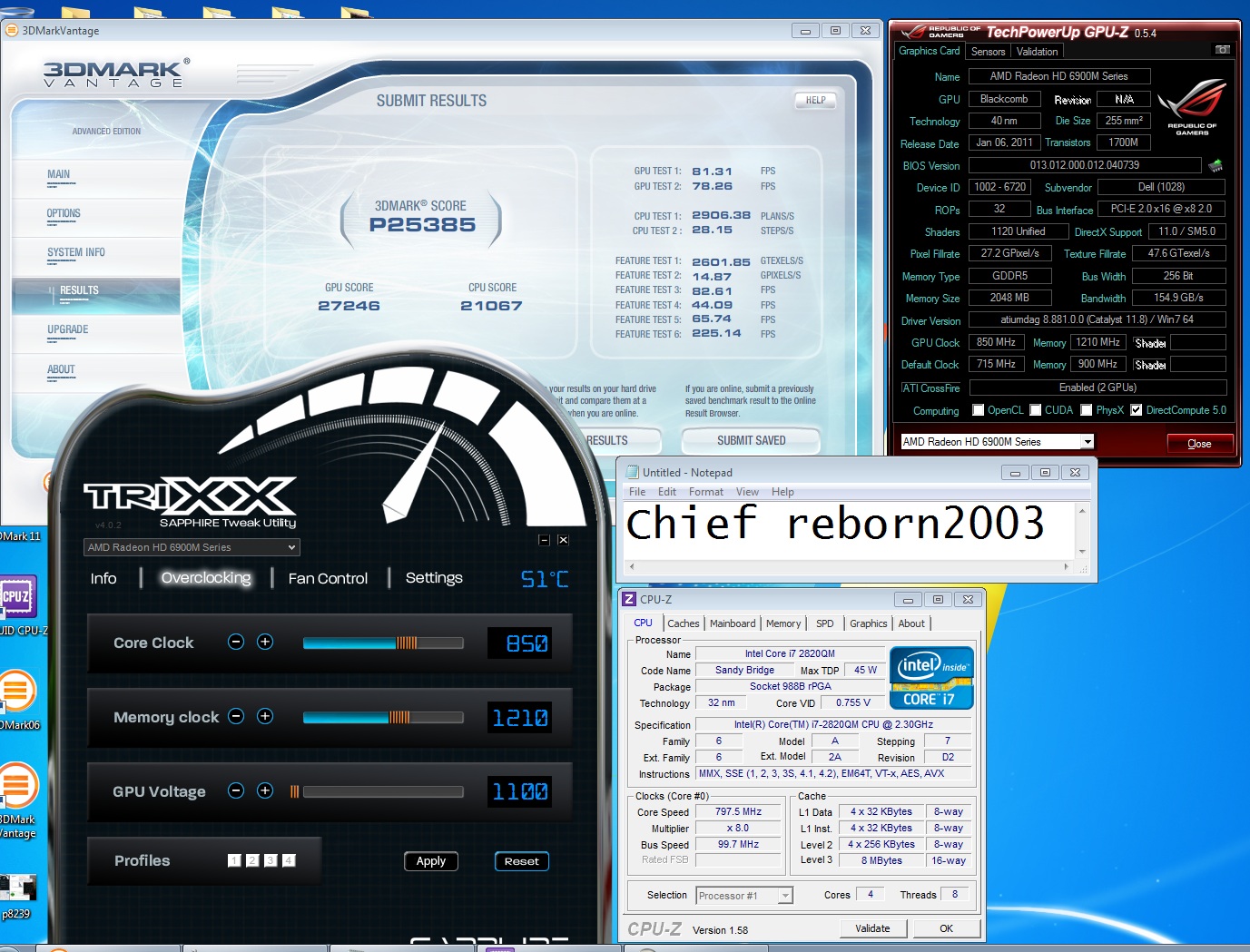Minimize the TRIXX utility window
This screenshot has height=952, width=1250.
[544, 540]
